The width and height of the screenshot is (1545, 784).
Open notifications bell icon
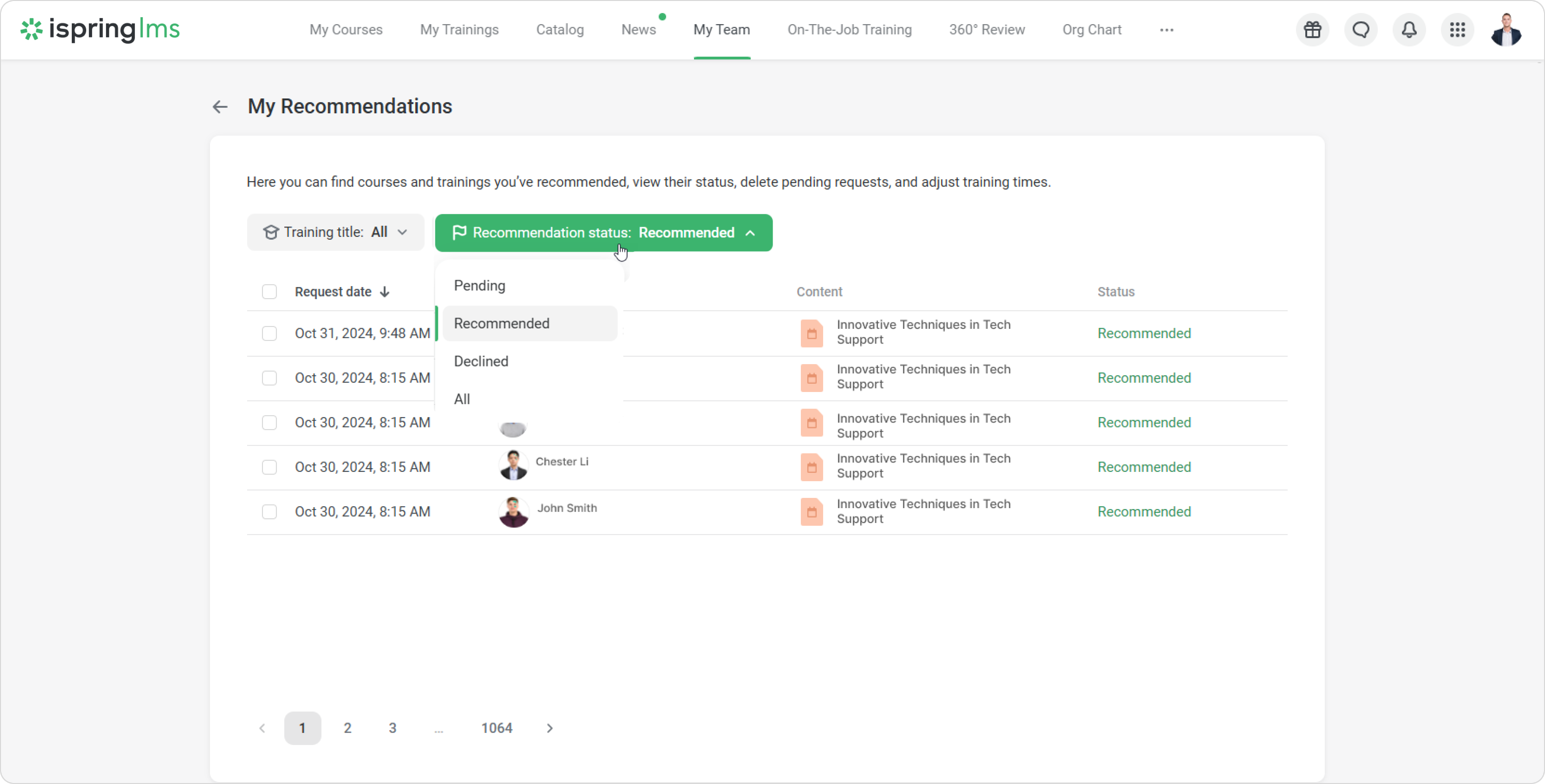(1409, 30)
